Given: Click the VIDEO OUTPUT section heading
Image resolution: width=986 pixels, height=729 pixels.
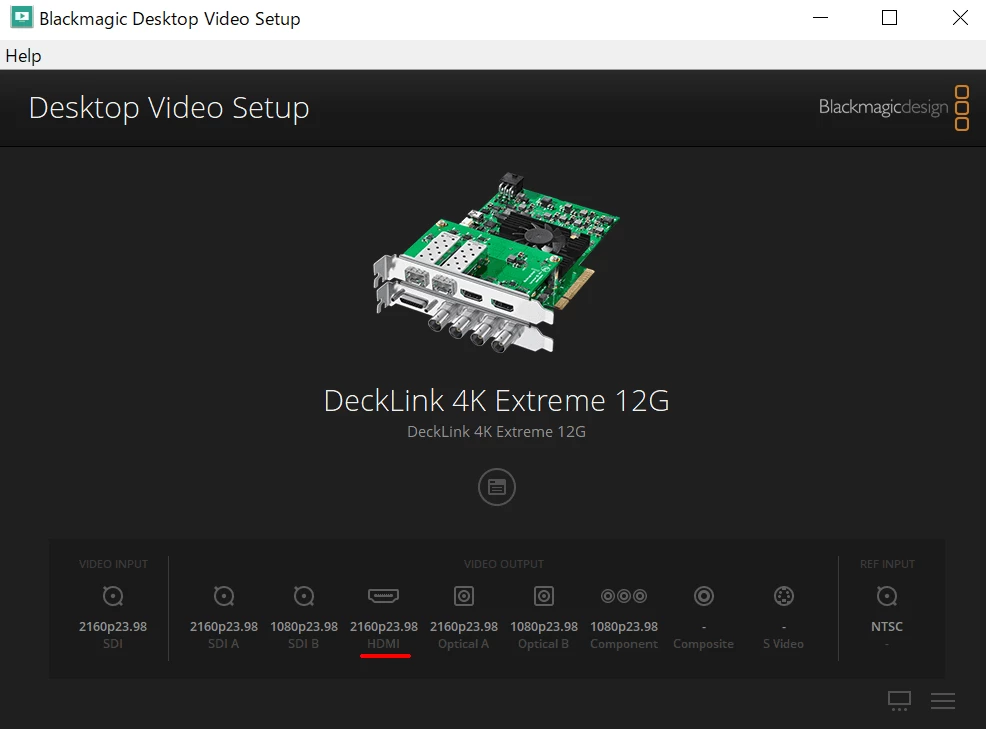Looking at the screenshot, I should [x=504, y=564].
